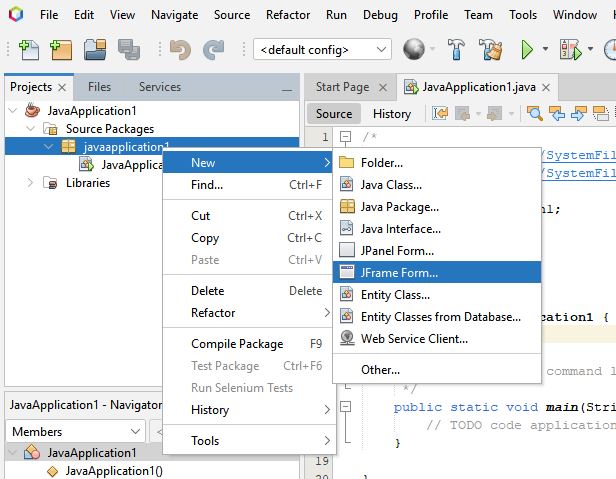Click the New Project toolbar icon
The image size is (616, 479).
click(x=62, y=50)
